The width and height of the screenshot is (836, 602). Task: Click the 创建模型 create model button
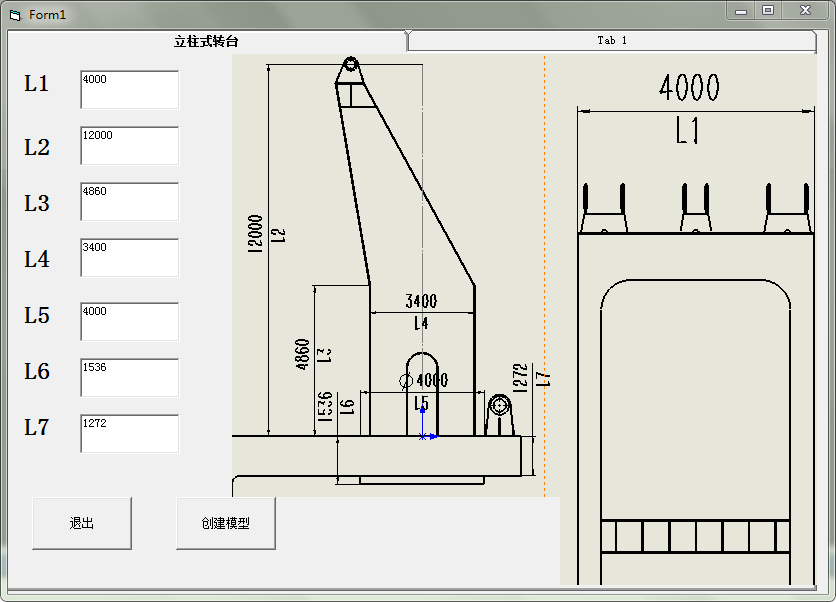click(225, 523)
